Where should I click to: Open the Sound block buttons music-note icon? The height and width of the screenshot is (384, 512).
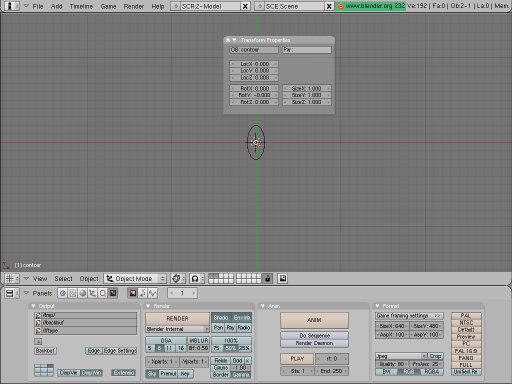pos(143,293)
